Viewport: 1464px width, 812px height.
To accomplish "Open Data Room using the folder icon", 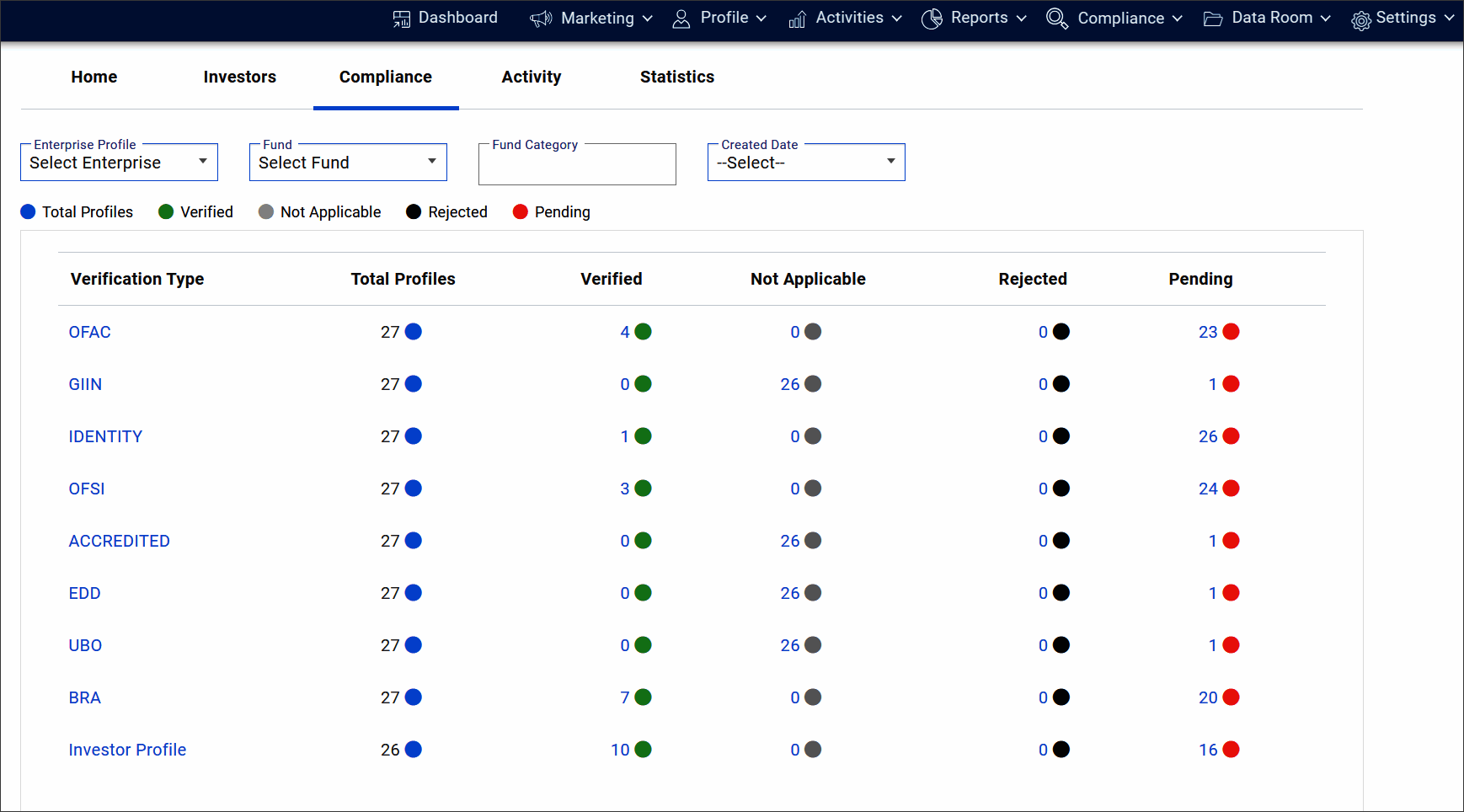I will pos(1213,18).
